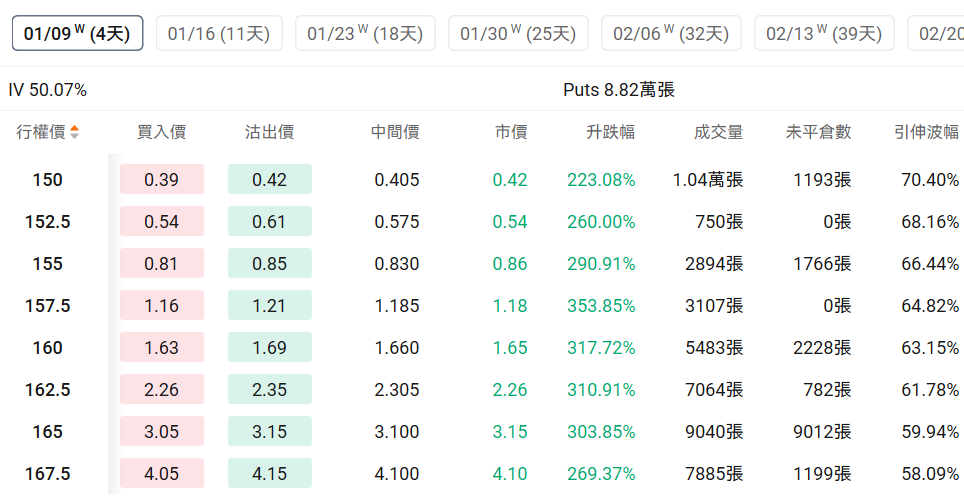Click the 成交量 column header
Image resolution: width=964 pixels, height=499 pixels.
pyautogui.click(x=718, y=132)
